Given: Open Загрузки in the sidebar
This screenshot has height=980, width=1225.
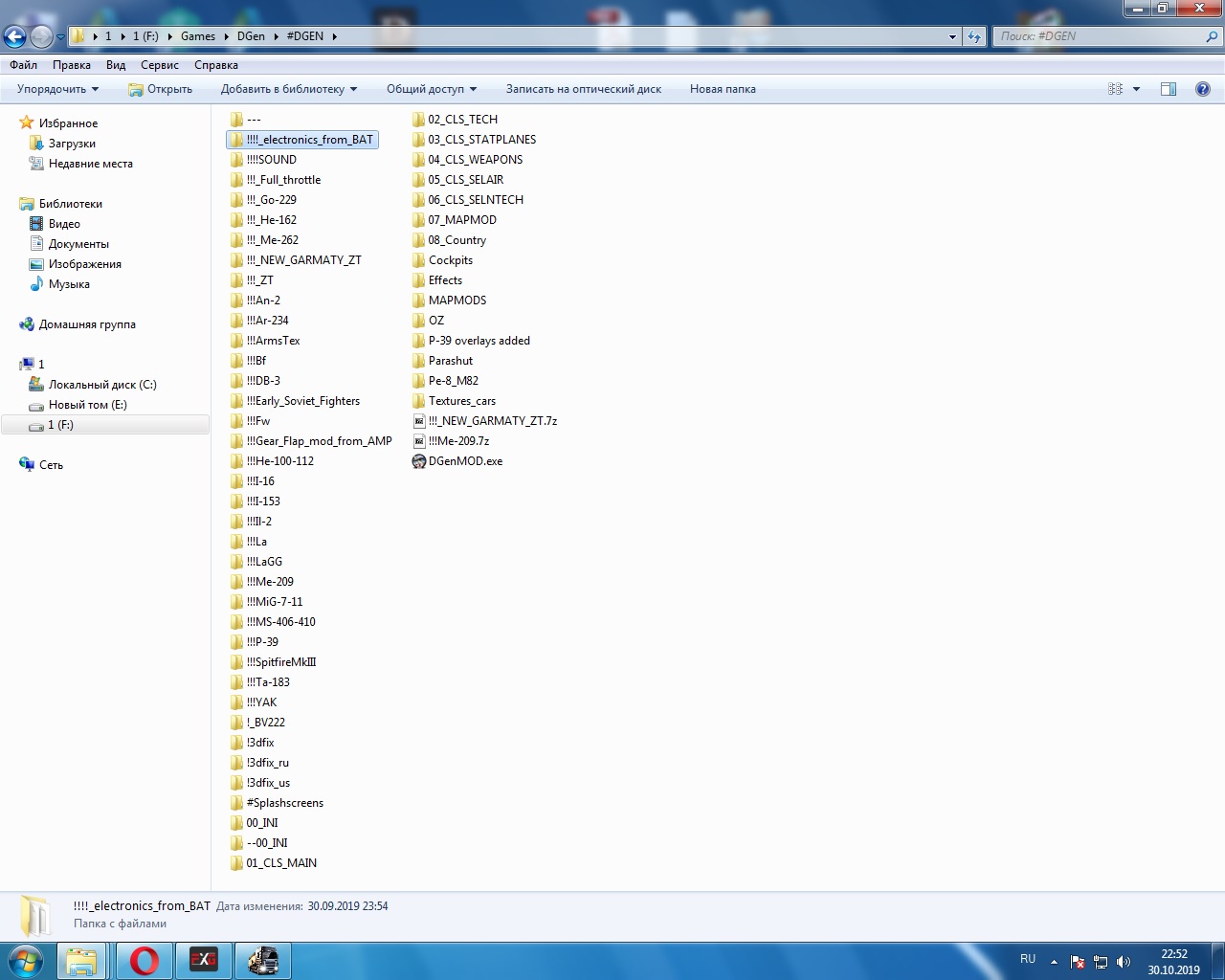Looking at the screenshot, I should 72,144.
